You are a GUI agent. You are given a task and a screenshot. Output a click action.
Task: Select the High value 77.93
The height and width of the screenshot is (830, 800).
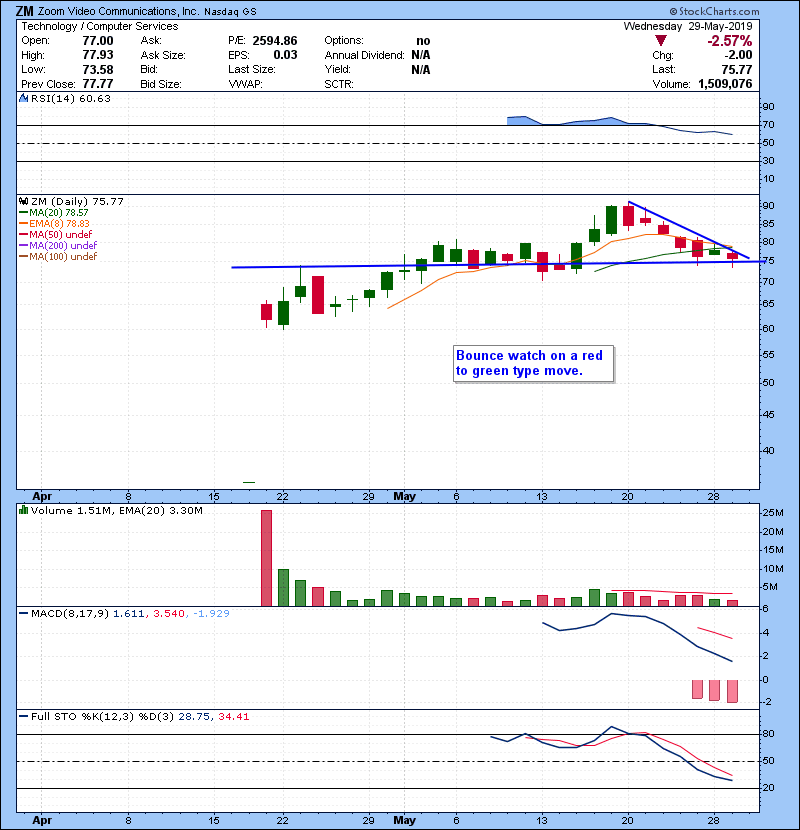coord(98,55)
